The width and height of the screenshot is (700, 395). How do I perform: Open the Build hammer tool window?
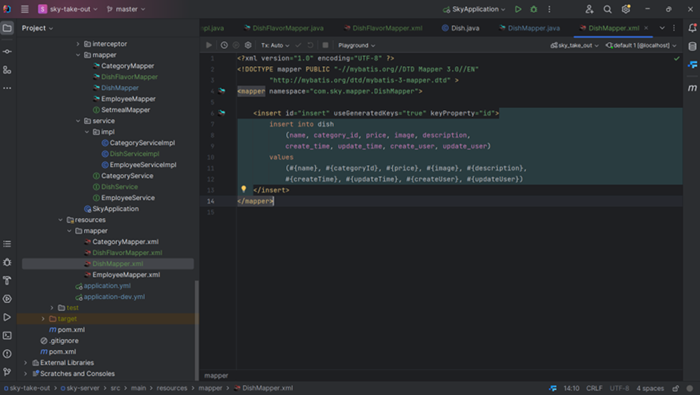[x=7, y=281]
